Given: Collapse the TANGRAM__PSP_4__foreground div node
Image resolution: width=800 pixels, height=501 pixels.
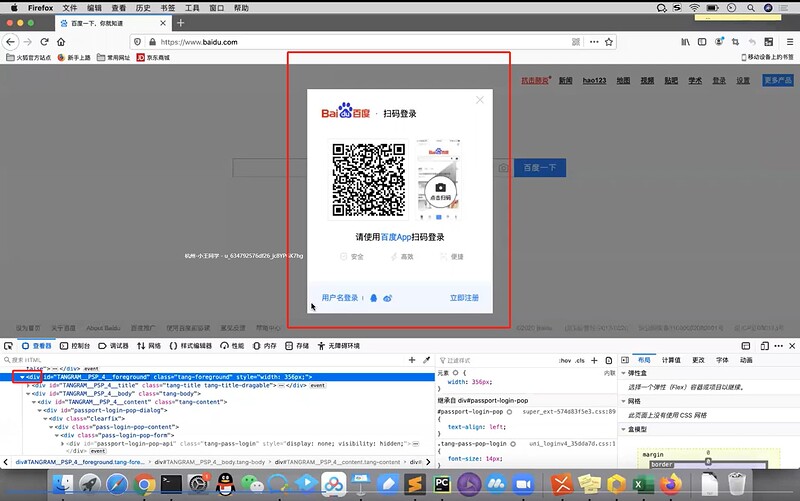Looking at the screenshot, I should (22, 377).
